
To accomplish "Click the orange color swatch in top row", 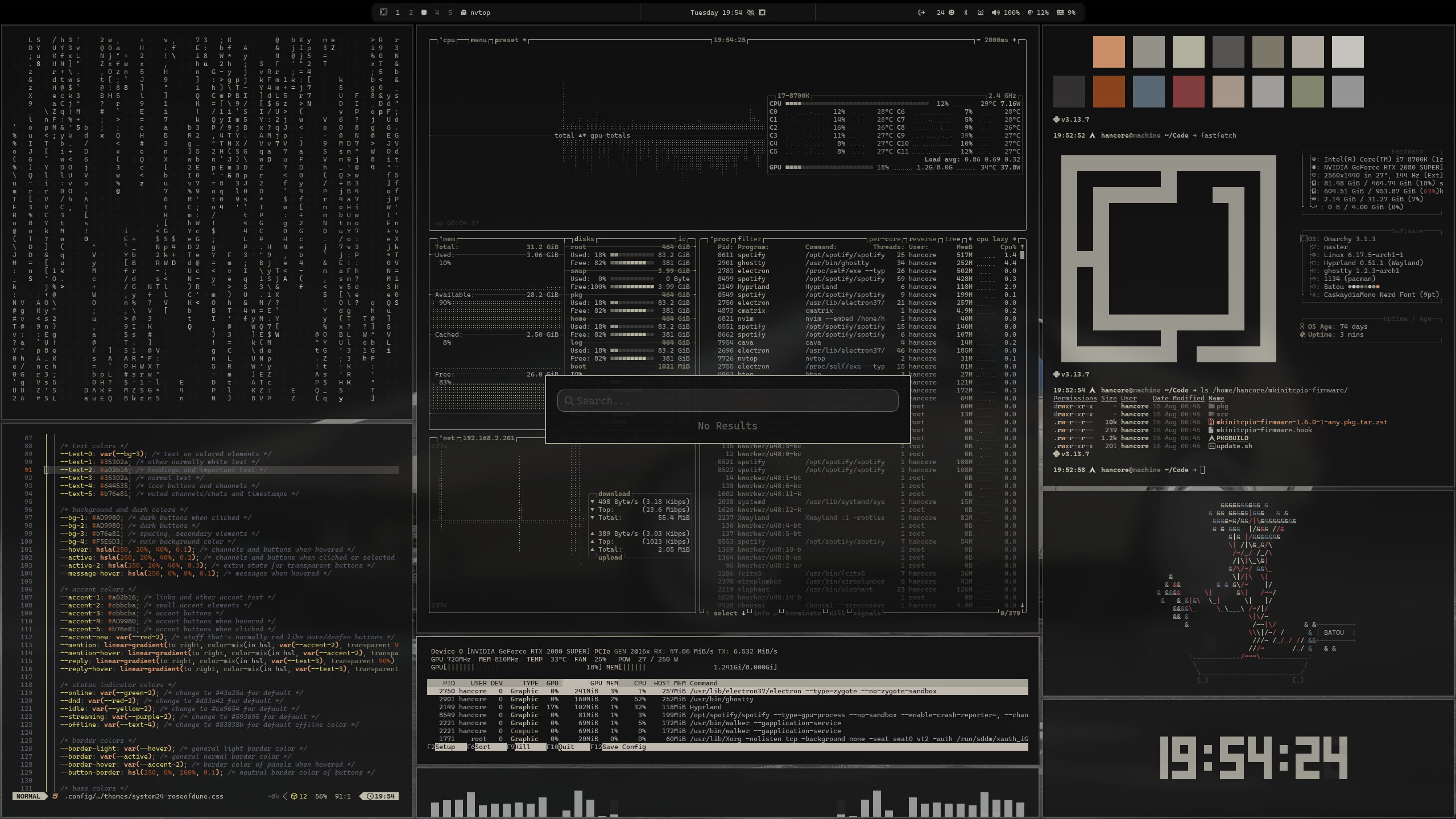I will point(1108,52).
